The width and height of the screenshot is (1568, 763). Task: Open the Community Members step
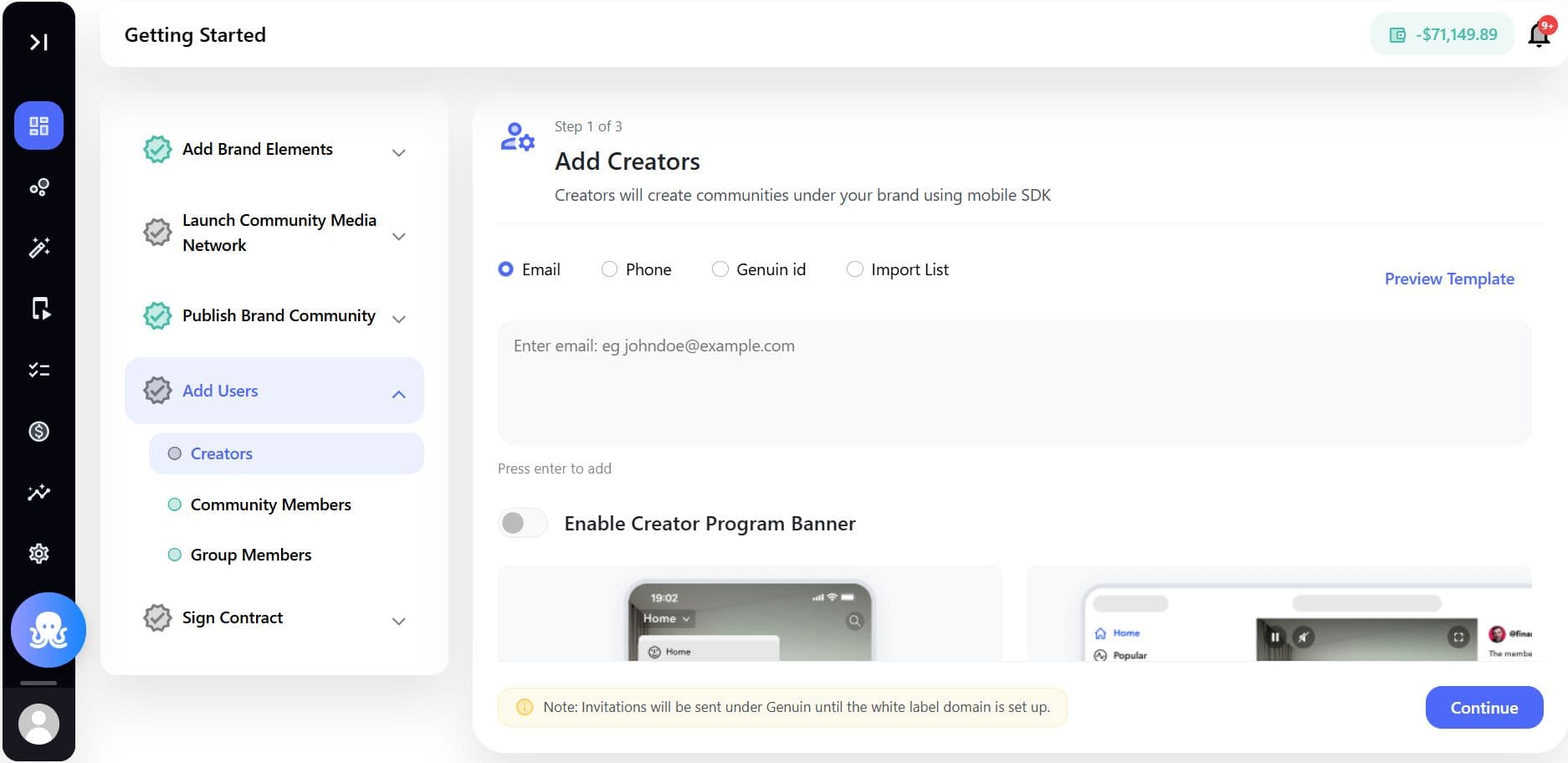[x=270, y=504]
